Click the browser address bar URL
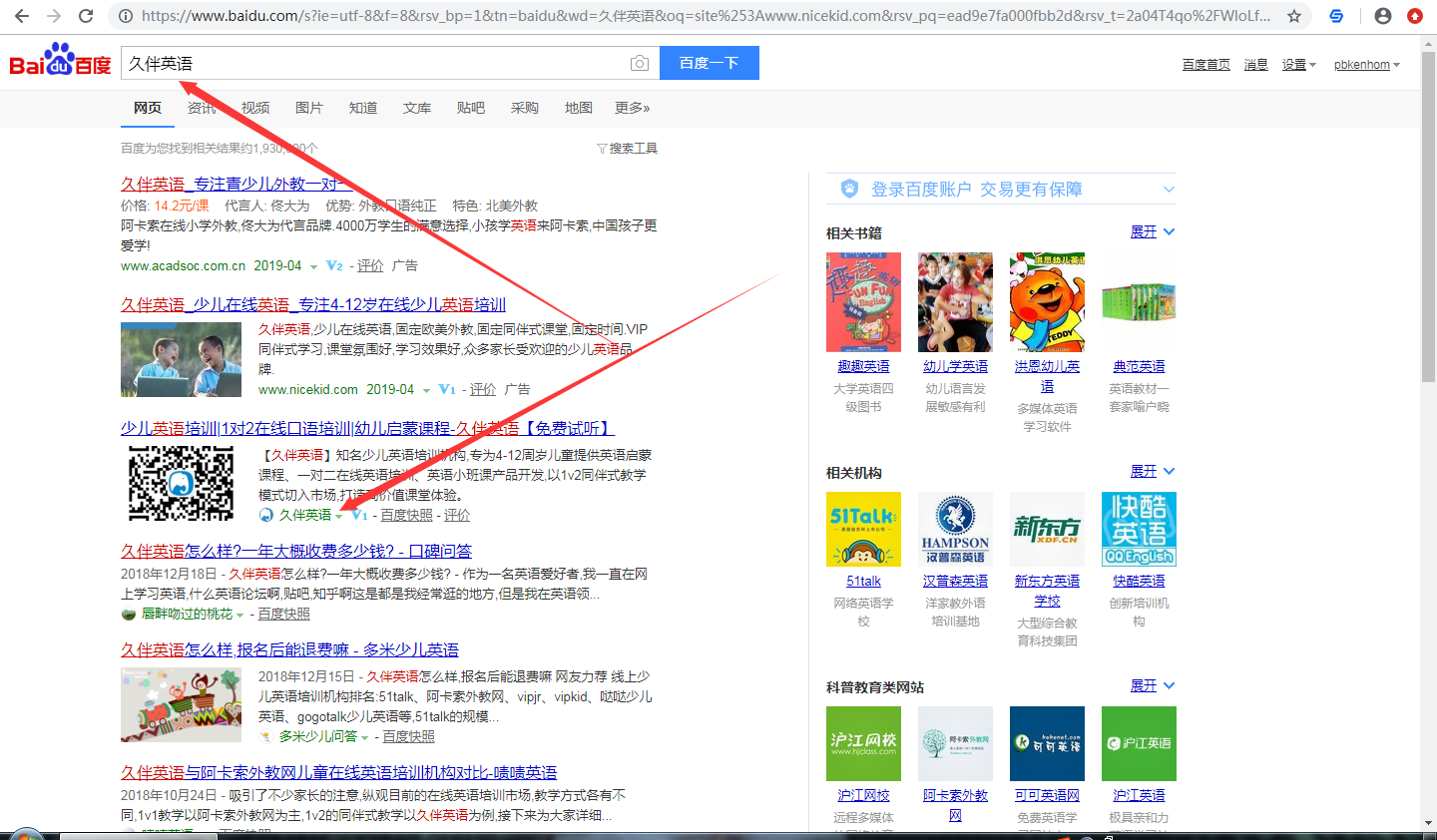Screen dimensions: 1437x840 (706, 16)
